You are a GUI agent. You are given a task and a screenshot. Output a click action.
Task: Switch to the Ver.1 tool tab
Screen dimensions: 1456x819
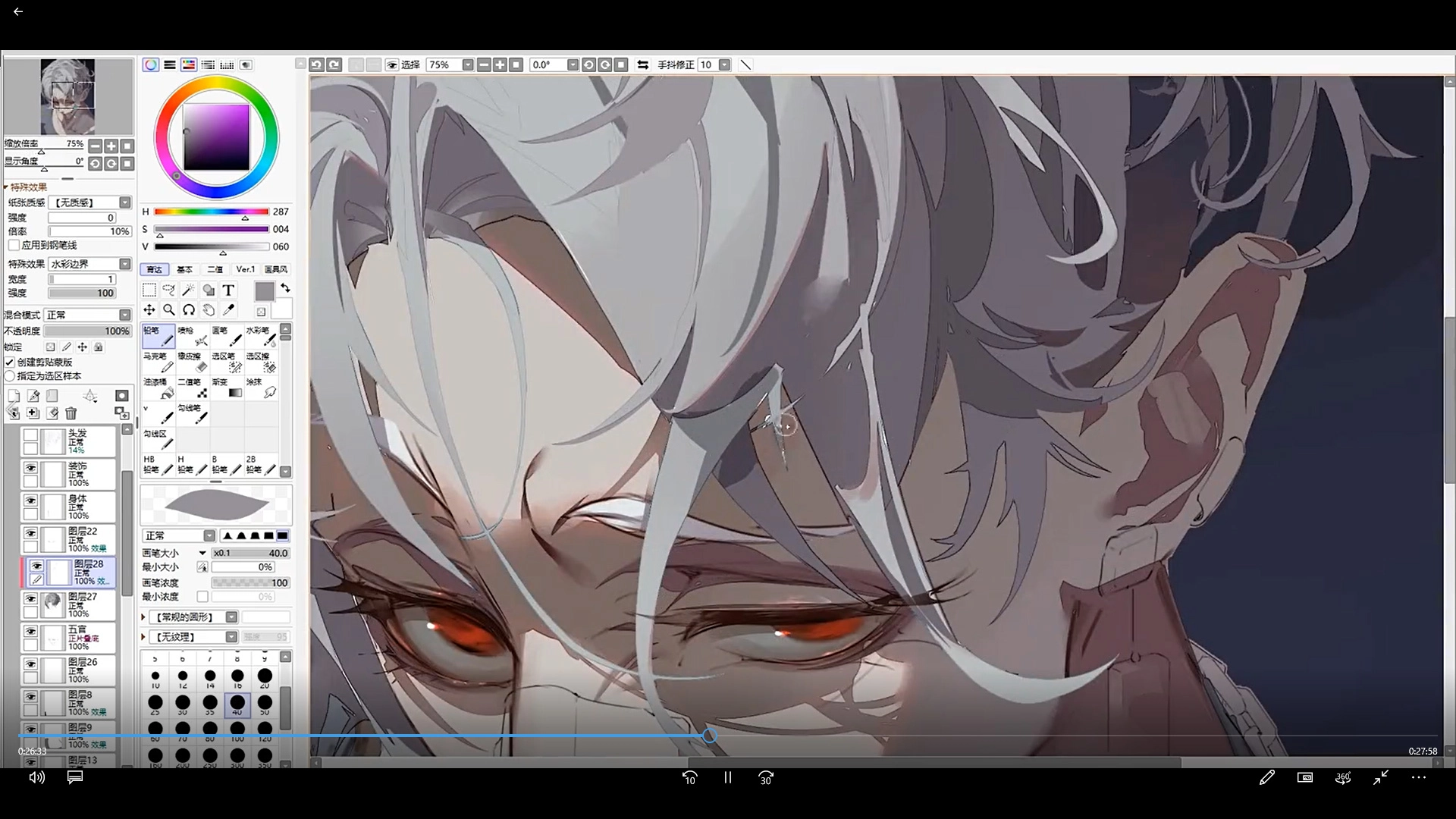pyautogui.click(x=245, y=270)
